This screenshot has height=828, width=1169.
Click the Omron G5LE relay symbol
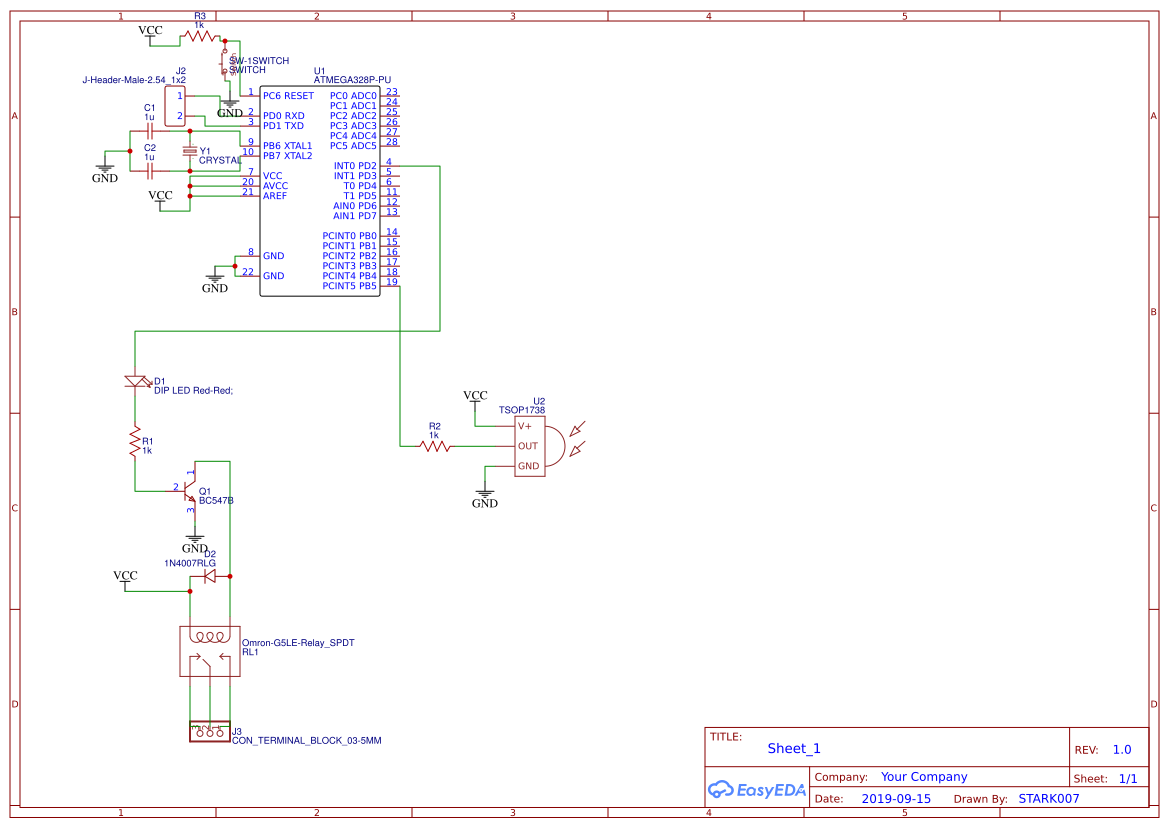pos(210,650)
